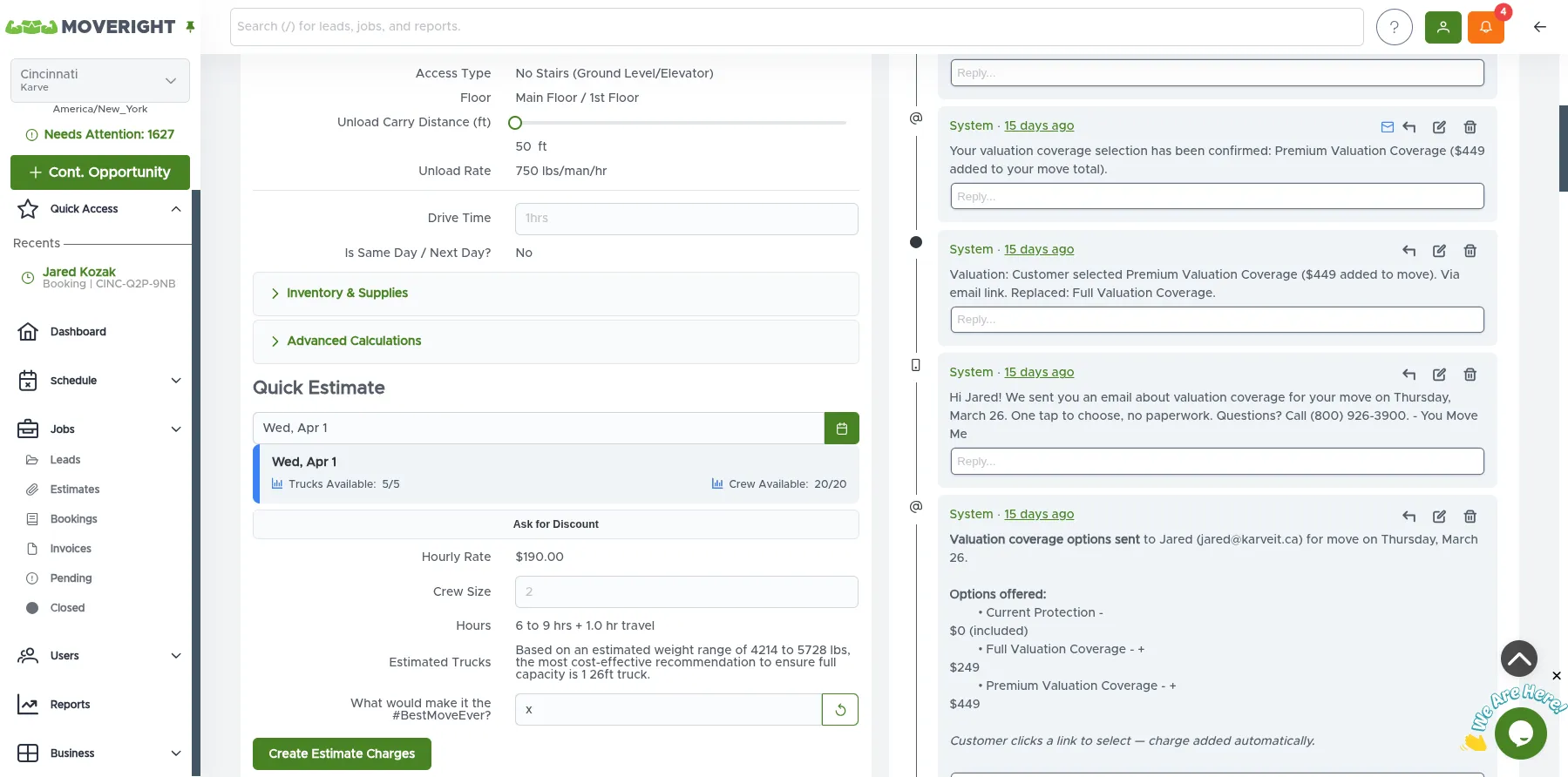The image size is (1568, 777).
Task: Edit the valuation coverage confirmed message
Action: [1440, 127]
